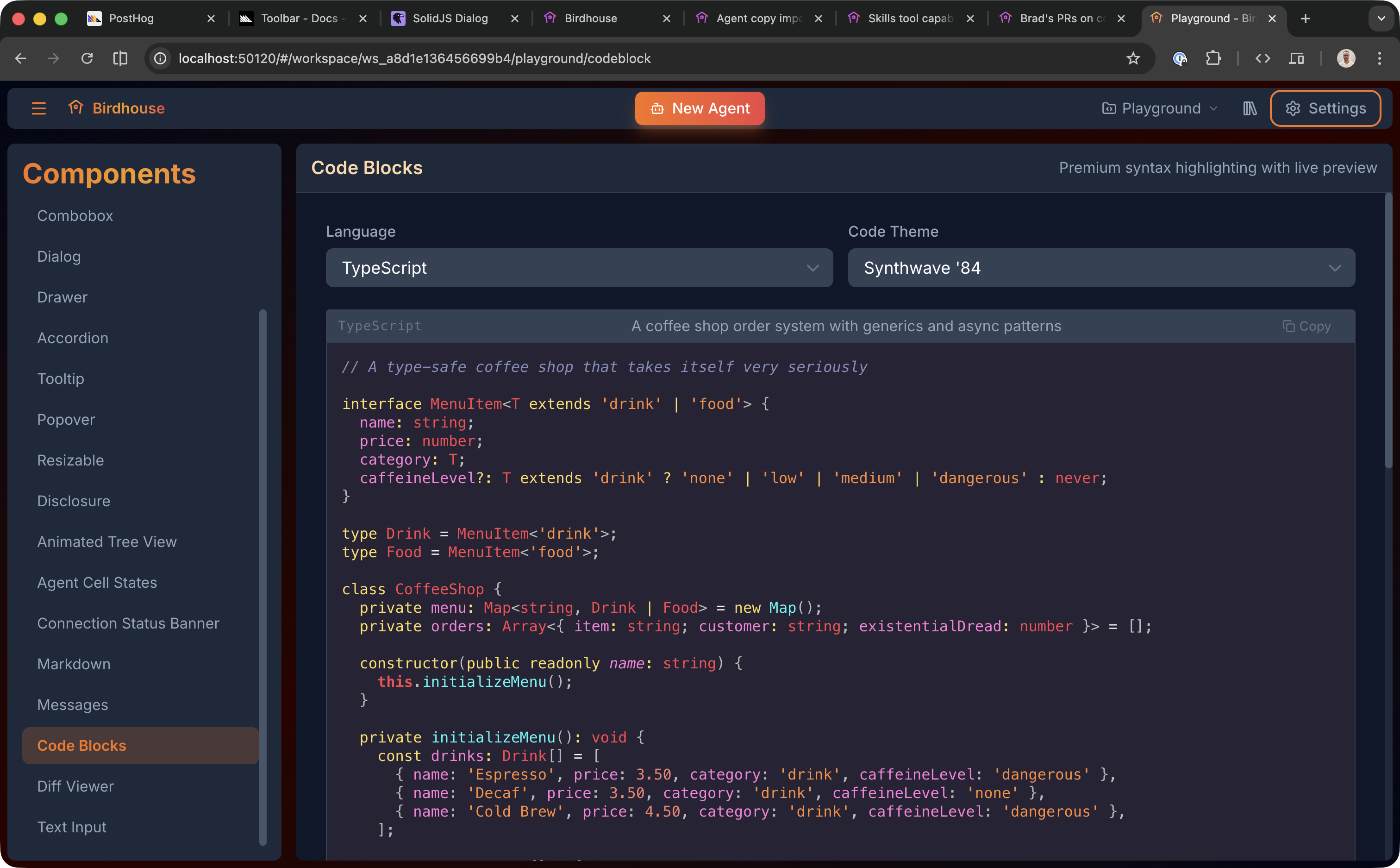Open Markdown component page
Screen dimensions: 1400x868
tap(74, 664)
